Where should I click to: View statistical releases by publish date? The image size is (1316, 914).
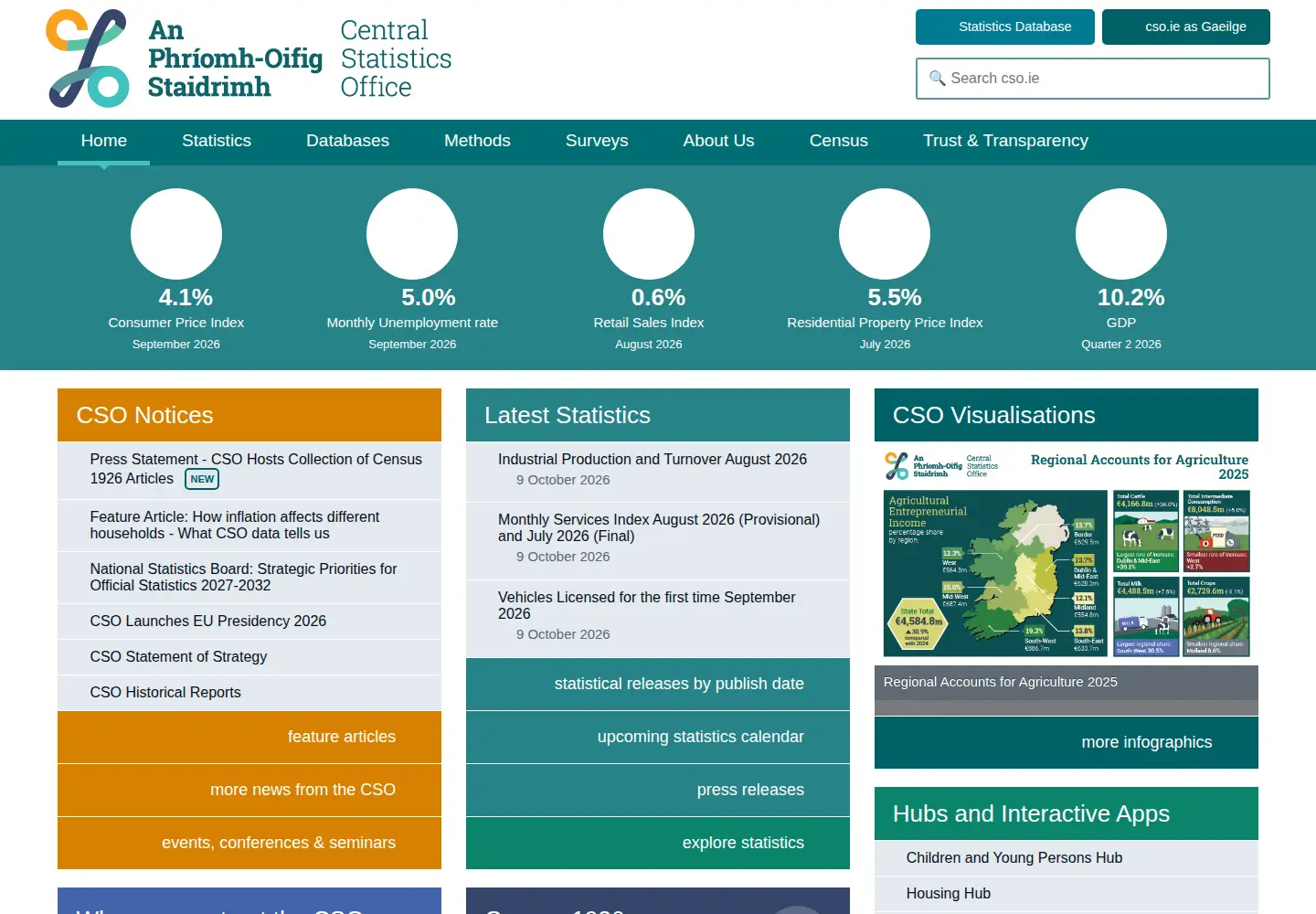pos(658,684)
